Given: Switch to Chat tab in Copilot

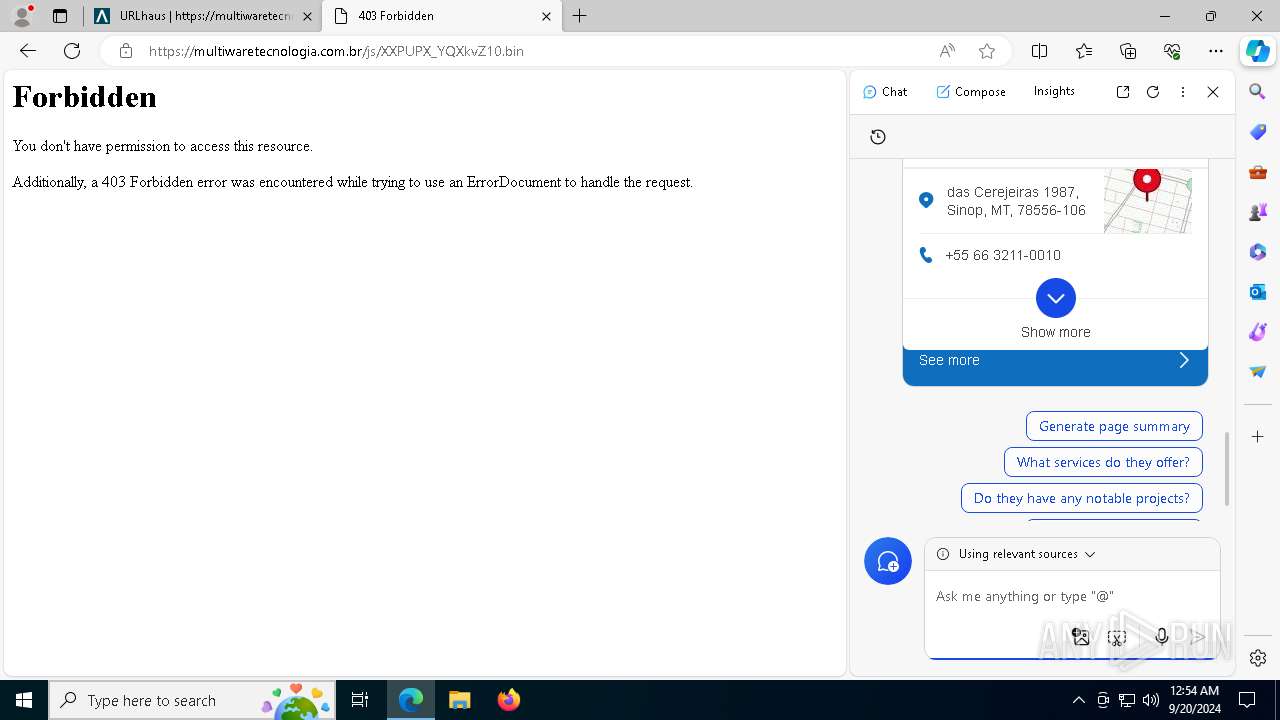Looking at the screenshot, I should (x=885, y=91).
